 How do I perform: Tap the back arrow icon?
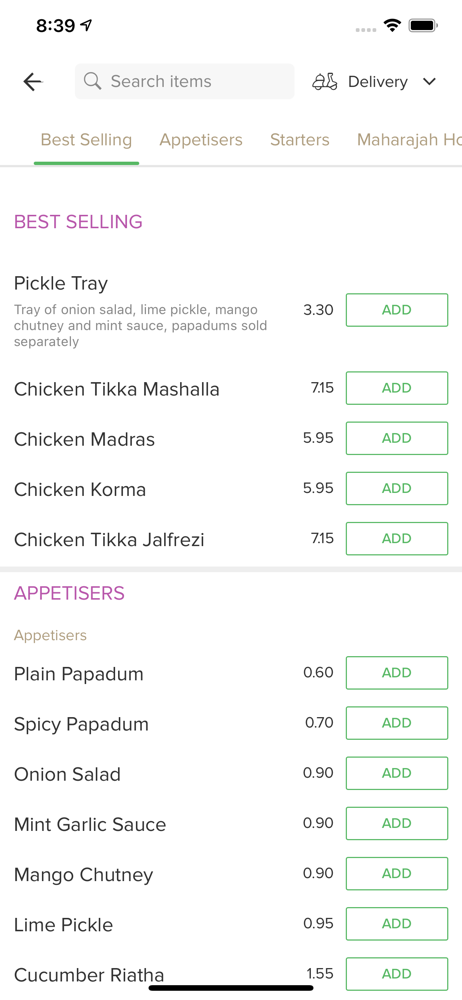tap(33, 82)
